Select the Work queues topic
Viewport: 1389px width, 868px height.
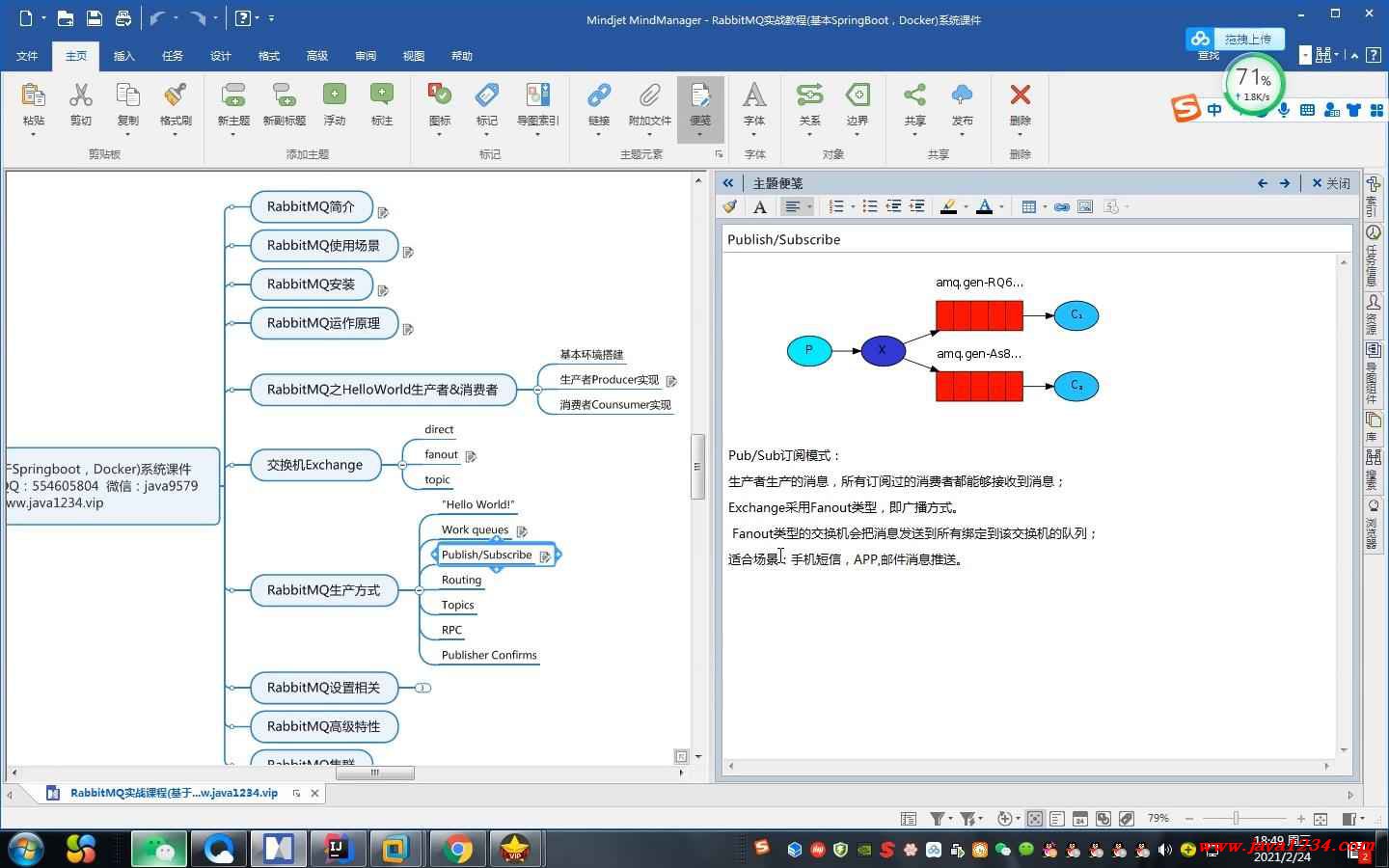(x=475, y=529)
